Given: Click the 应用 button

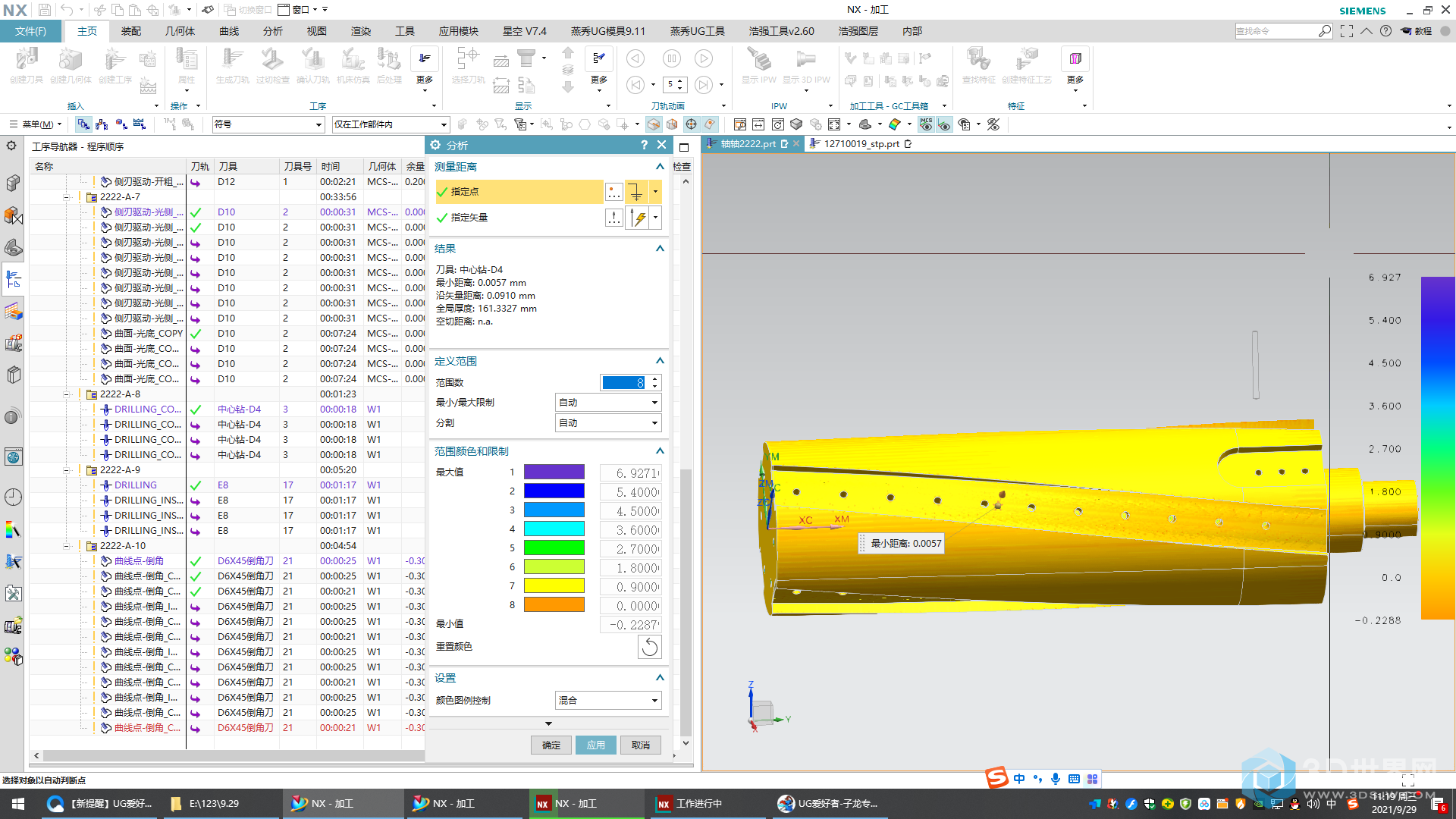Looking at the screenshot, I should pos(596,745).
